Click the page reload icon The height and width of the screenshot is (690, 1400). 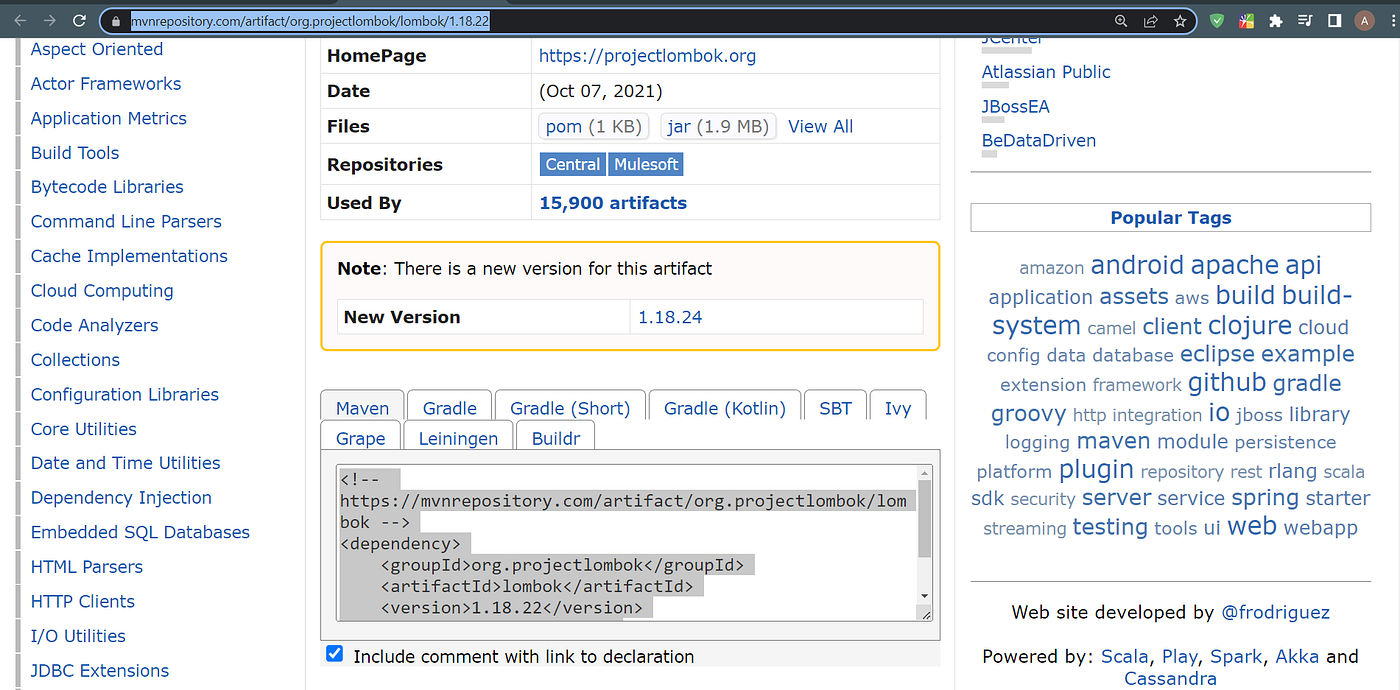(x=79, y=20)
